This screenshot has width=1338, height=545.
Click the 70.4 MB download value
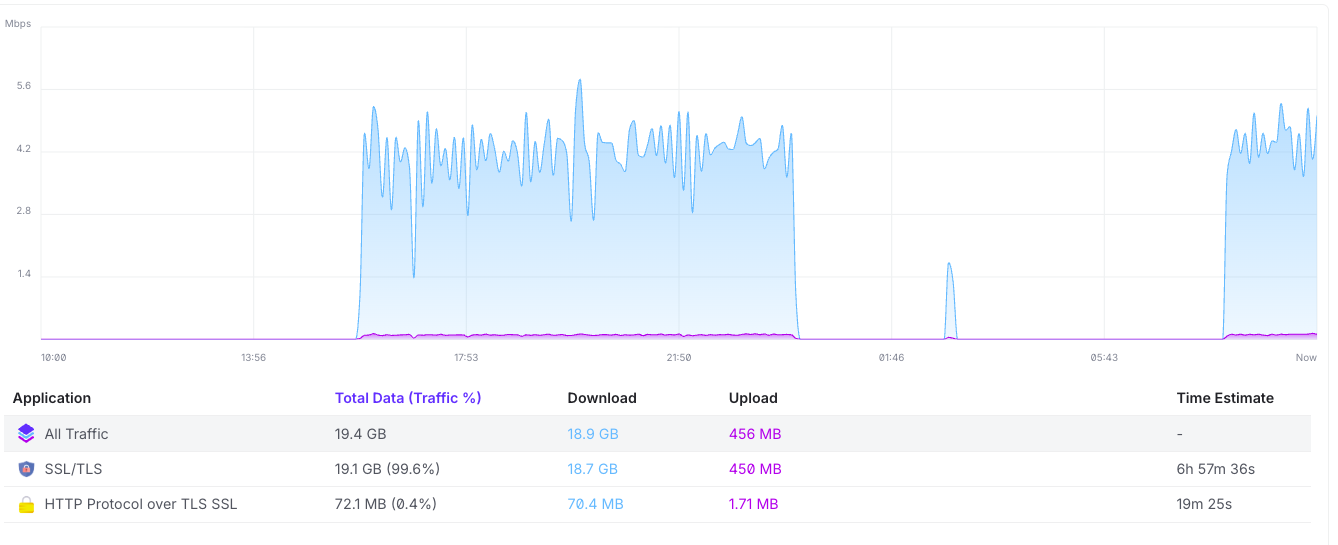[596, 504]
